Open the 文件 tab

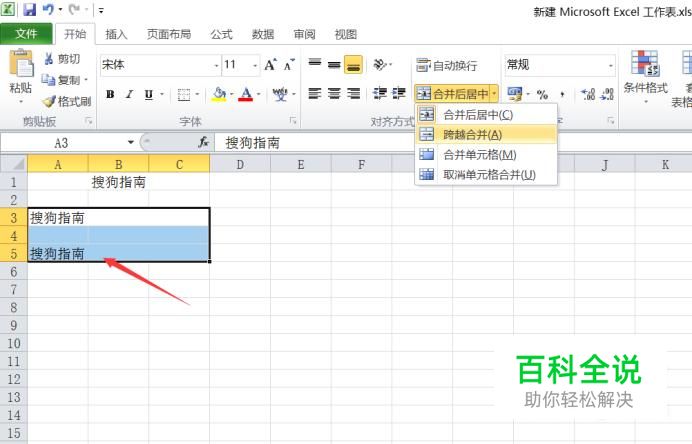(x=26, y=34)
